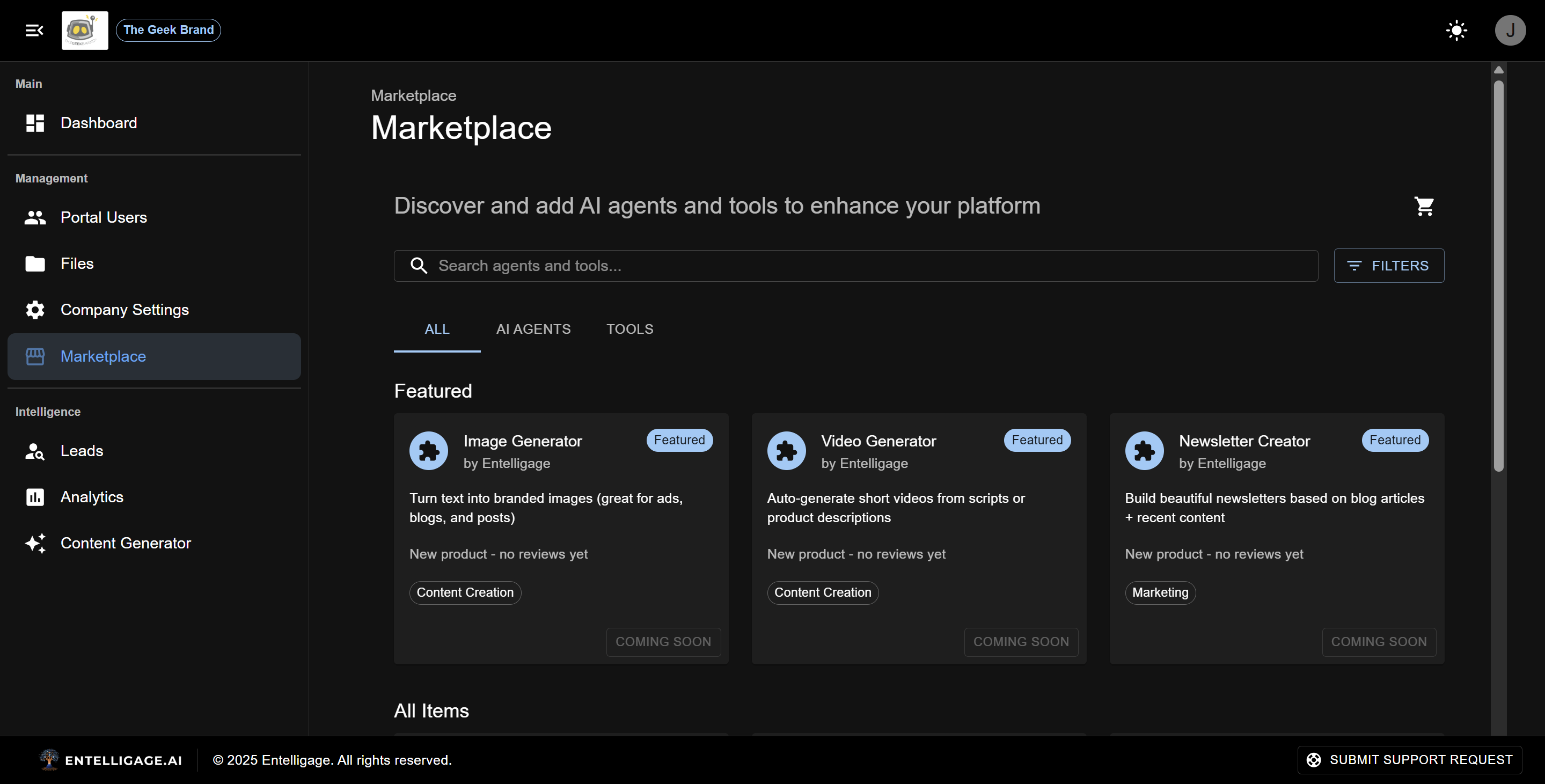Click Image Generator Content Creation tag
The height and width of the screenshot is (784, 1545).
point(465,592)
